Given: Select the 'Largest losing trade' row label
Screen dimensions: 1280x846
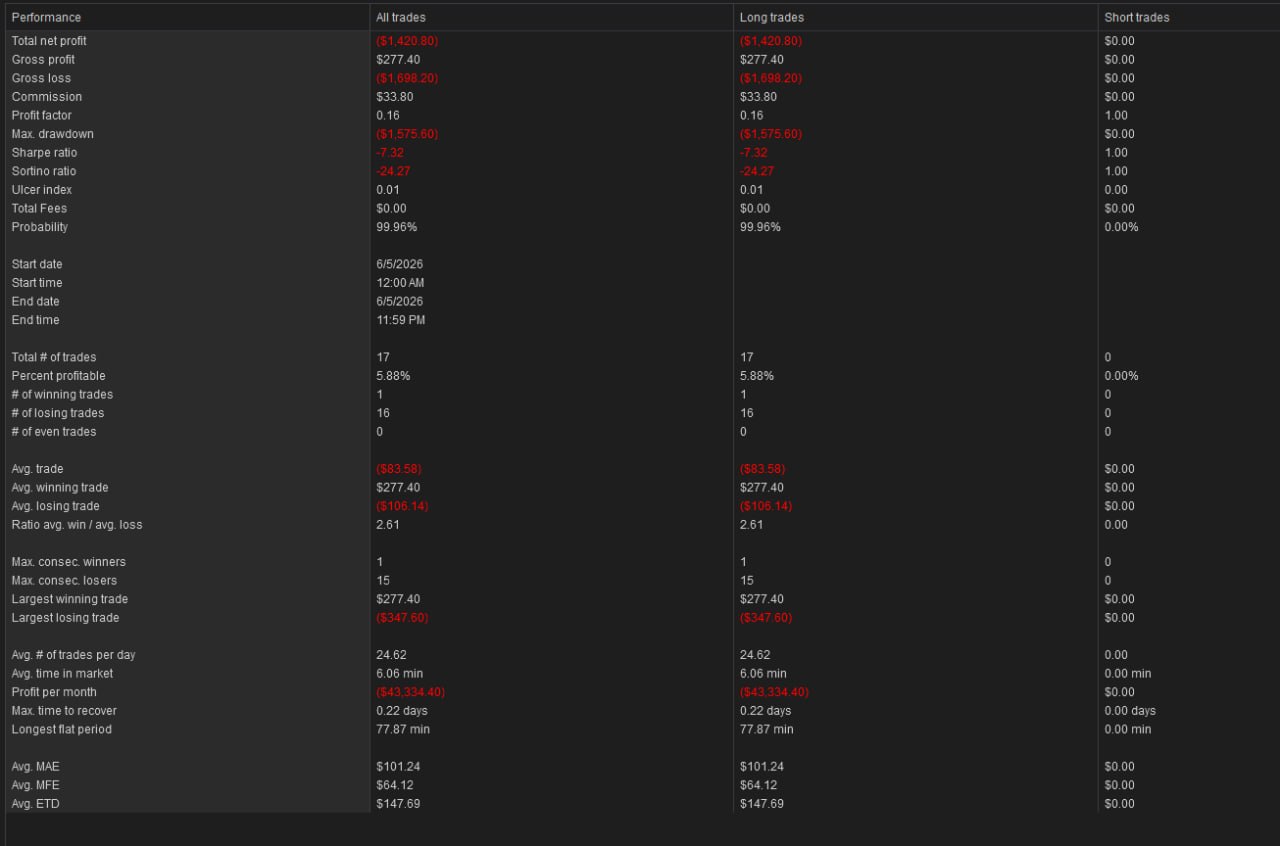Looking at the screenshot, I should pos(66,618).
